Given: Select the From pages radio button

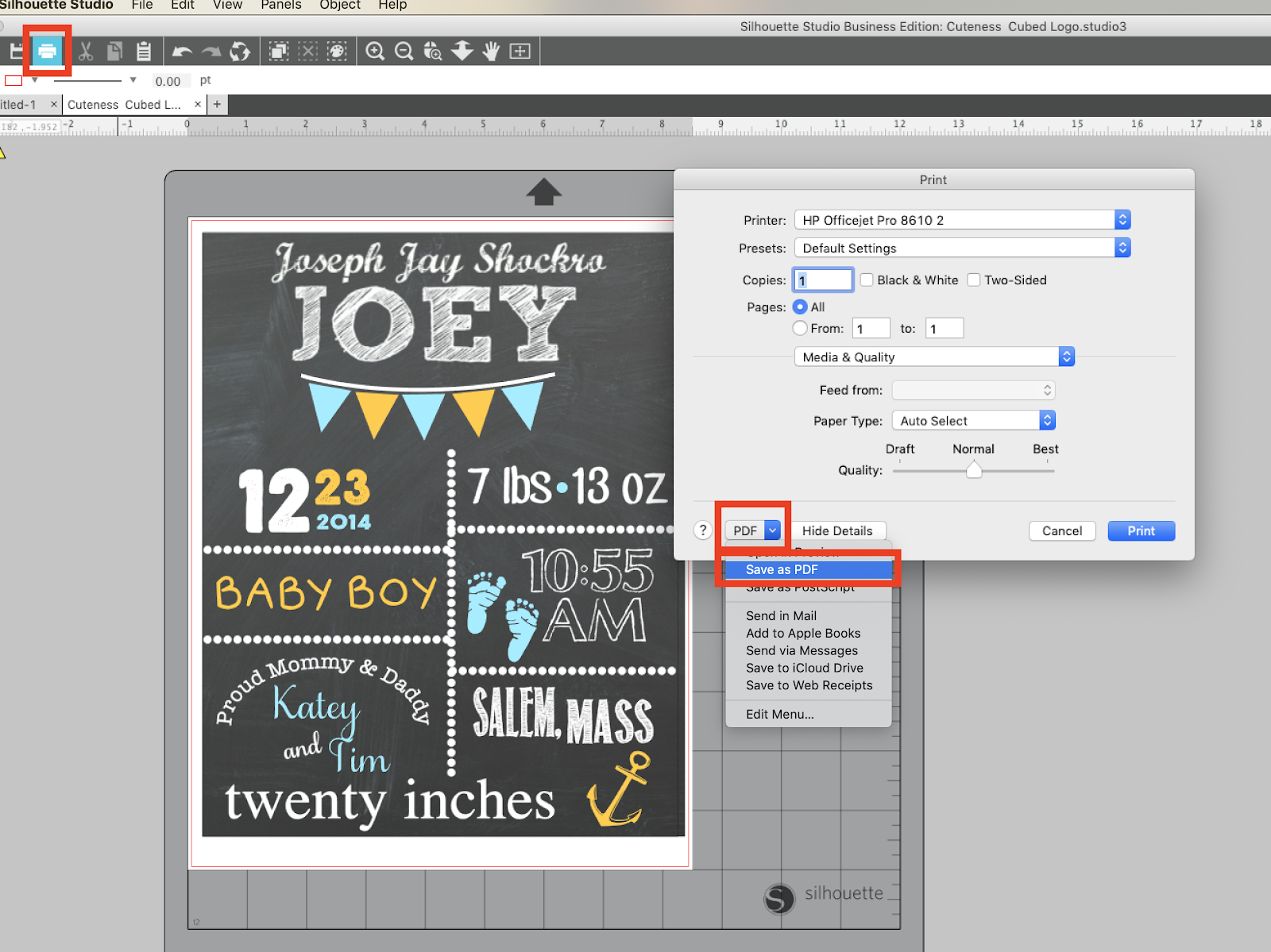Looking at the screenshot, I should pos(800,327).
